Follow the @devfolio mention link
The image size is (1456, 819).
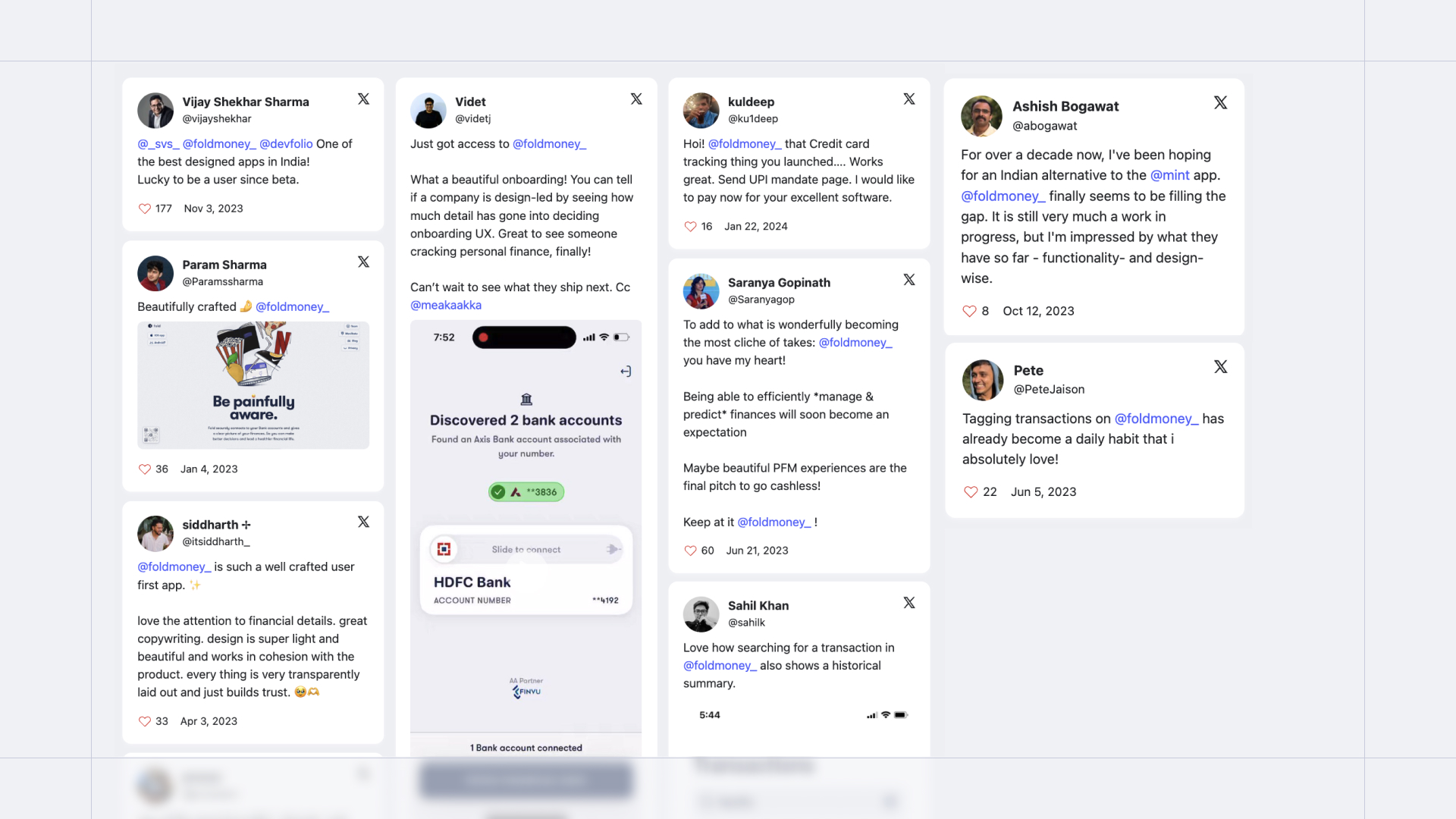coord(286,144)
